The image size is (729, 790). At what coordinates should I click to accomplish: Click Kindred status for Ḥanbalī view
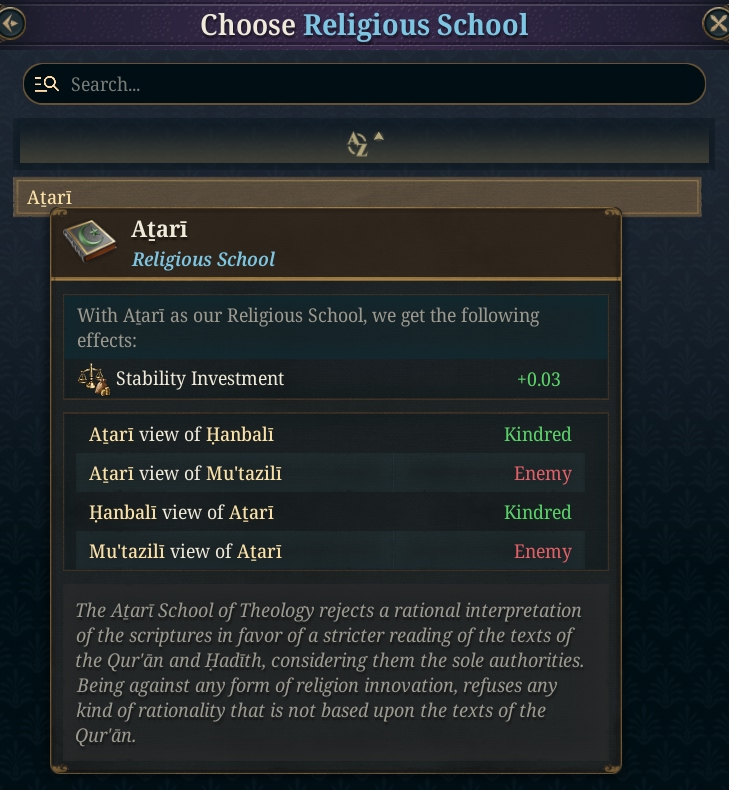pyautogui.click(x=538, y=512)
